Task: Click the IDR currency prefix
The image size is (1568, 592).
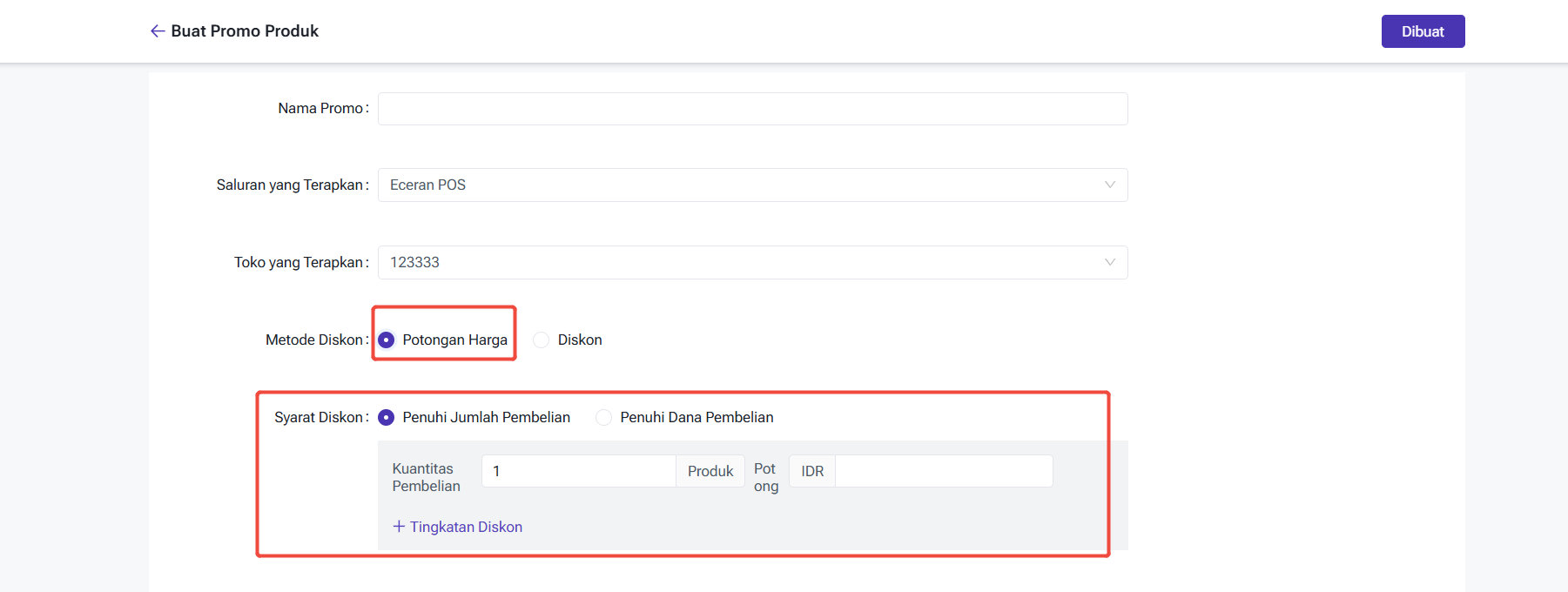Action: [812, 471]
